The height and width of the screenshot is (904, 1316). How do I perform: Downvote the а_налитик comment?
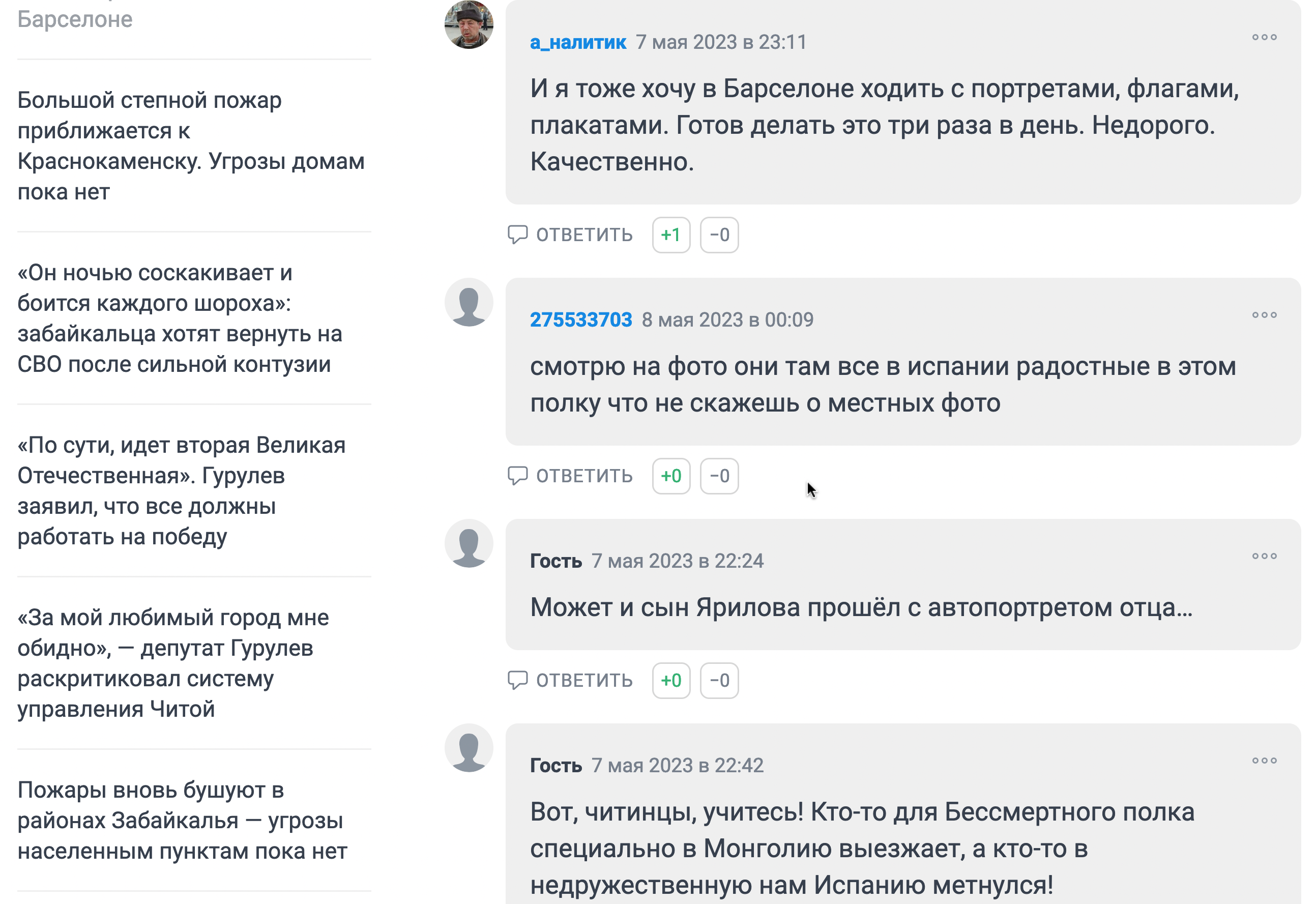pyautogui.click(x=719, y=235)
